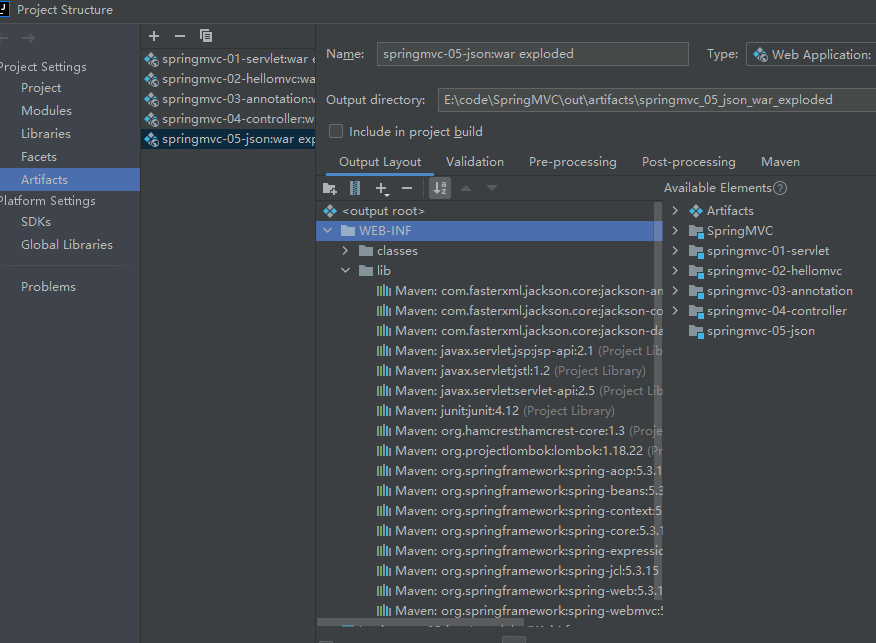This screenshot has width=876, height=643.
Task: Go forward with the arrow button
Action: point(28,38)
